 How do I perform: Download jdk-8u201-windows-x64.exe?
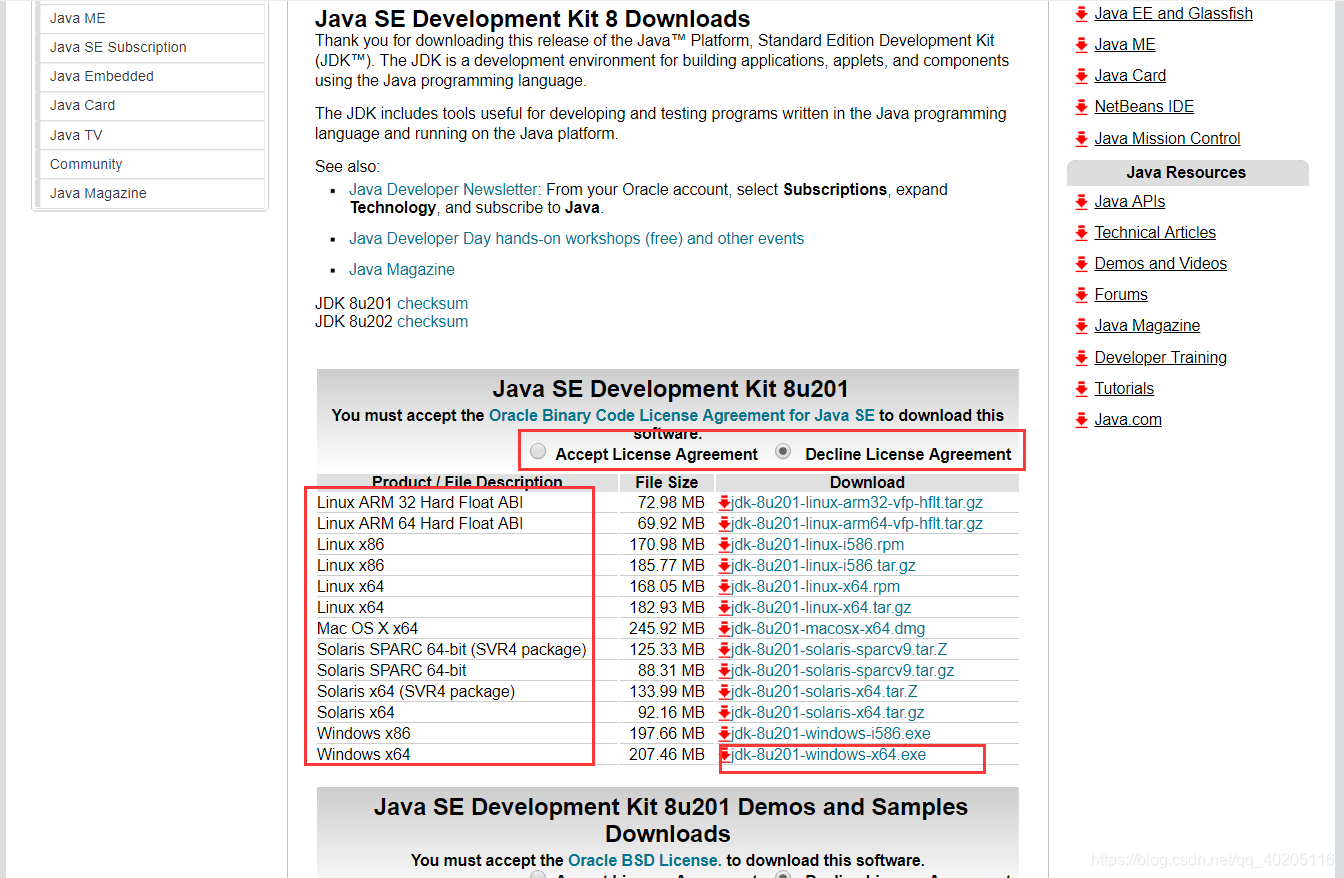point(829,755)
